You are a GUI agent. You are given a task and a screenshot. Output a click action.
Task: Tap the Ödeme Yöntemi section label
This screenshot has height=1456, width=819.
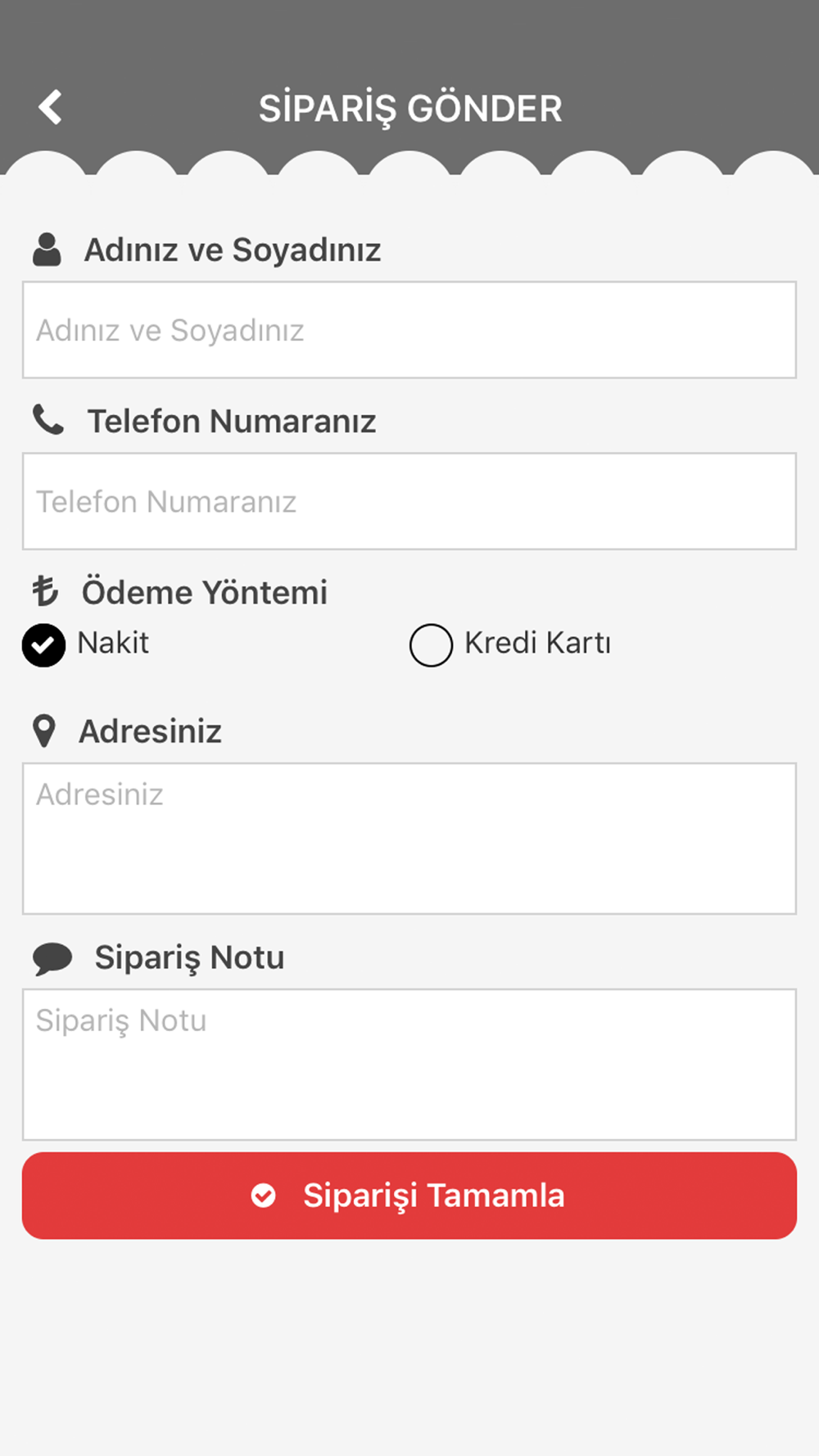(204, 592)
